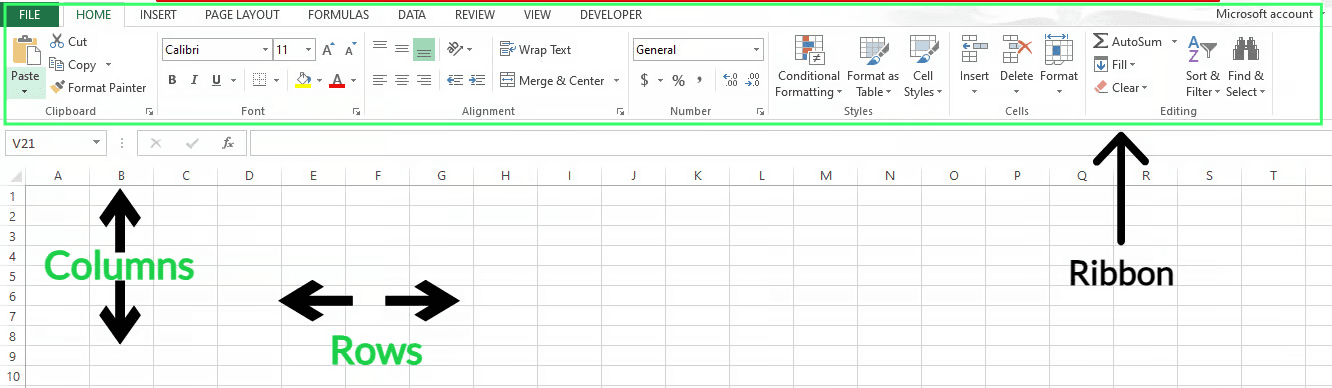Image resolution: width=1332 pixels, height=388 pixels.
Task: Open the General number format dropdown
Action: [756, 50]
